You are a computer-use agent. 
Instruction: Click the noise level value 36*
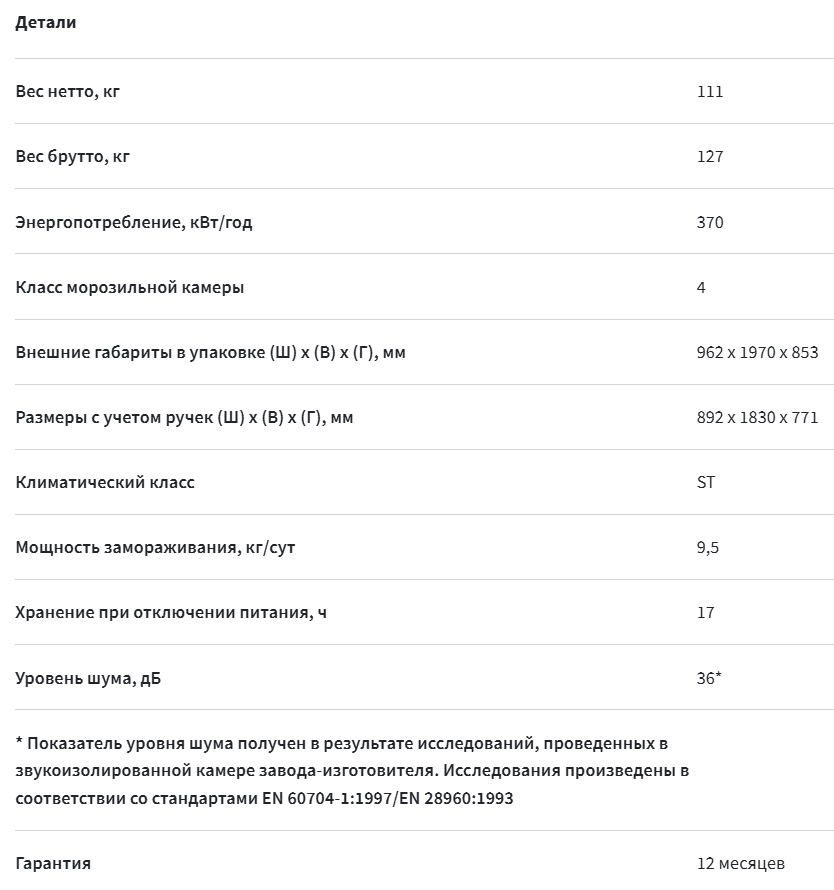[x=709, y=678]
